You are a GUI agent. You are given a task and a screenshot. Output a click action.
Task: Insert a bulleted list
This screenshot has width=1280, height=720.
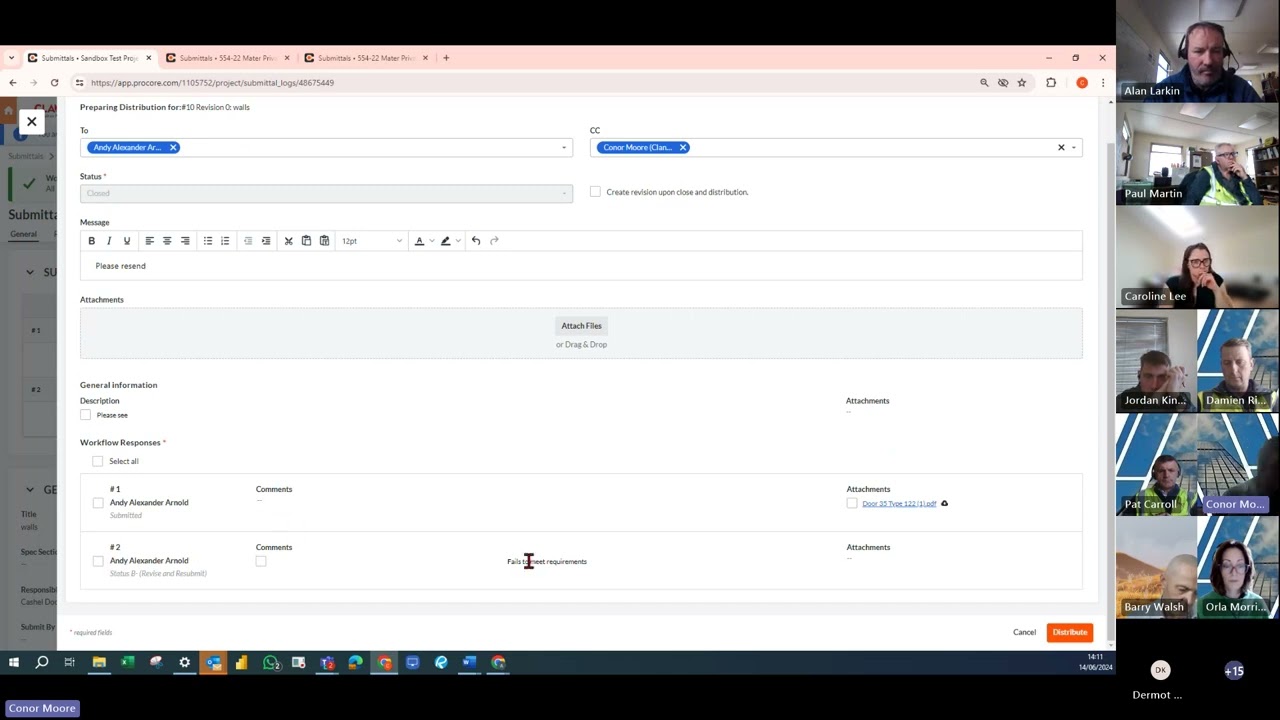208,241
